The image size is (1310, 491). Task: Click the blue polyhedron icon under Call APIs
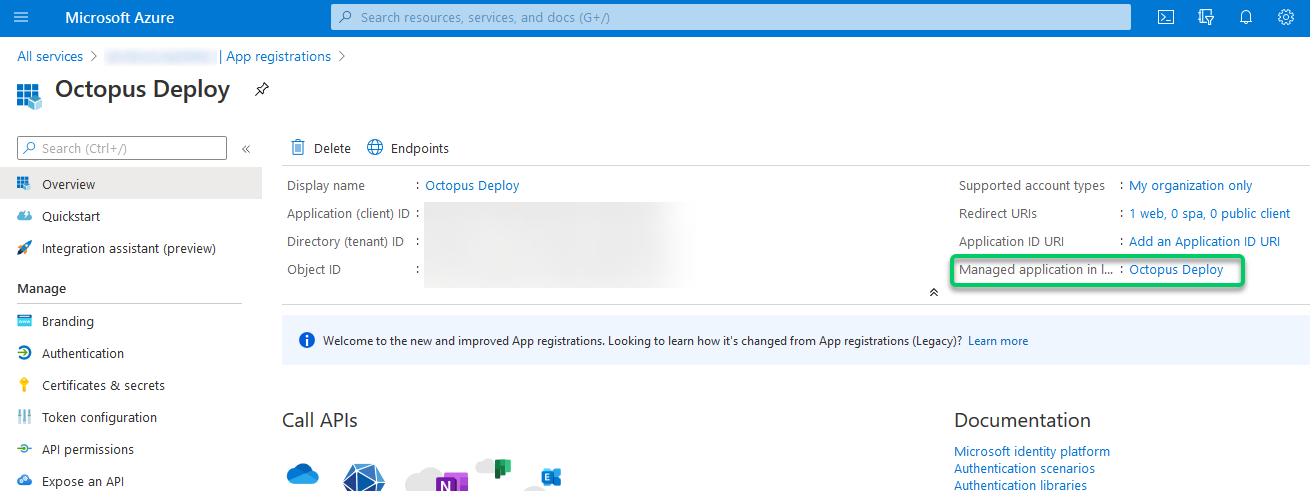coord(365,477)
